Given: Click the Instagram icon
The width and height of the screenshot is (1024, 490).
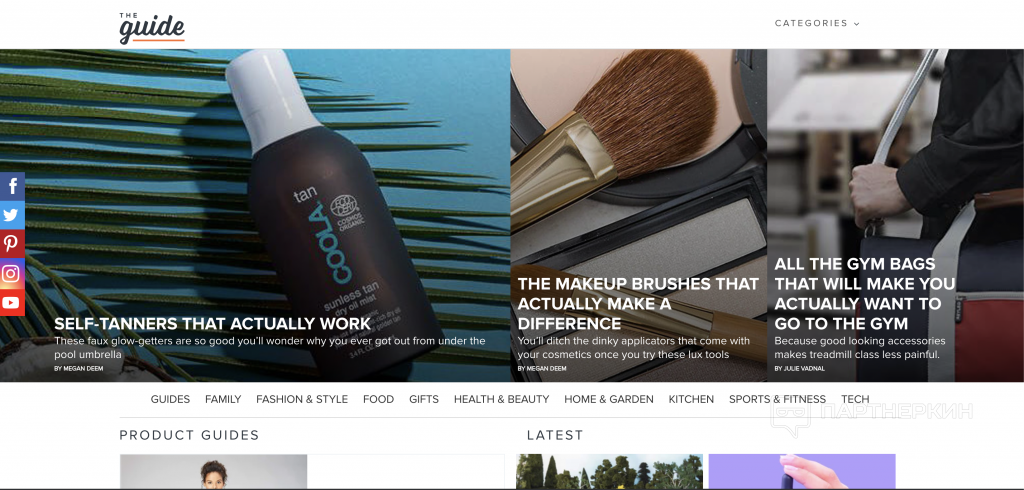Looking at the screenshot, I should point(12,273).
